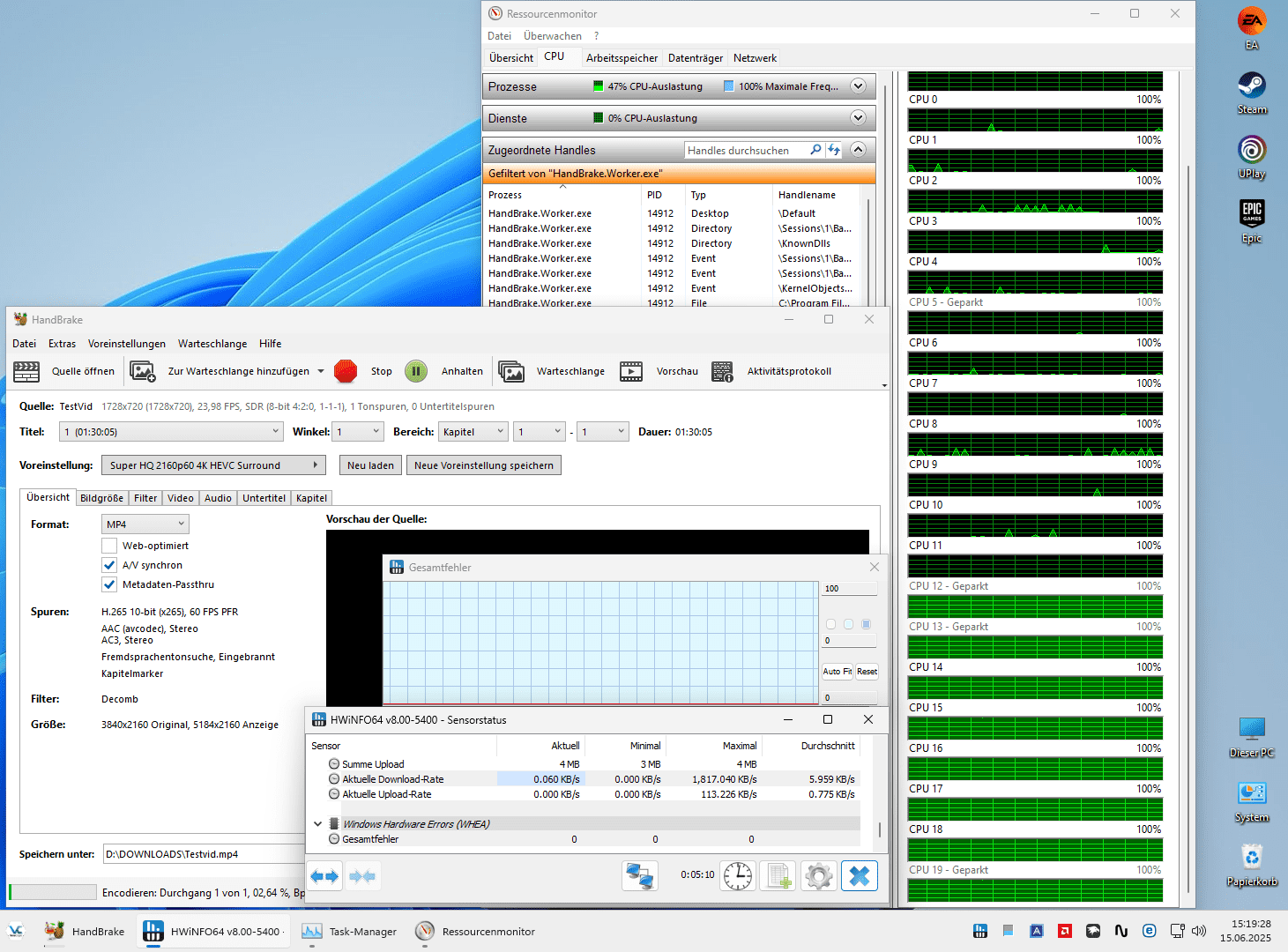Open the Format MP4 dropdown
The image size is (1288, 952).
pos(145,524)
